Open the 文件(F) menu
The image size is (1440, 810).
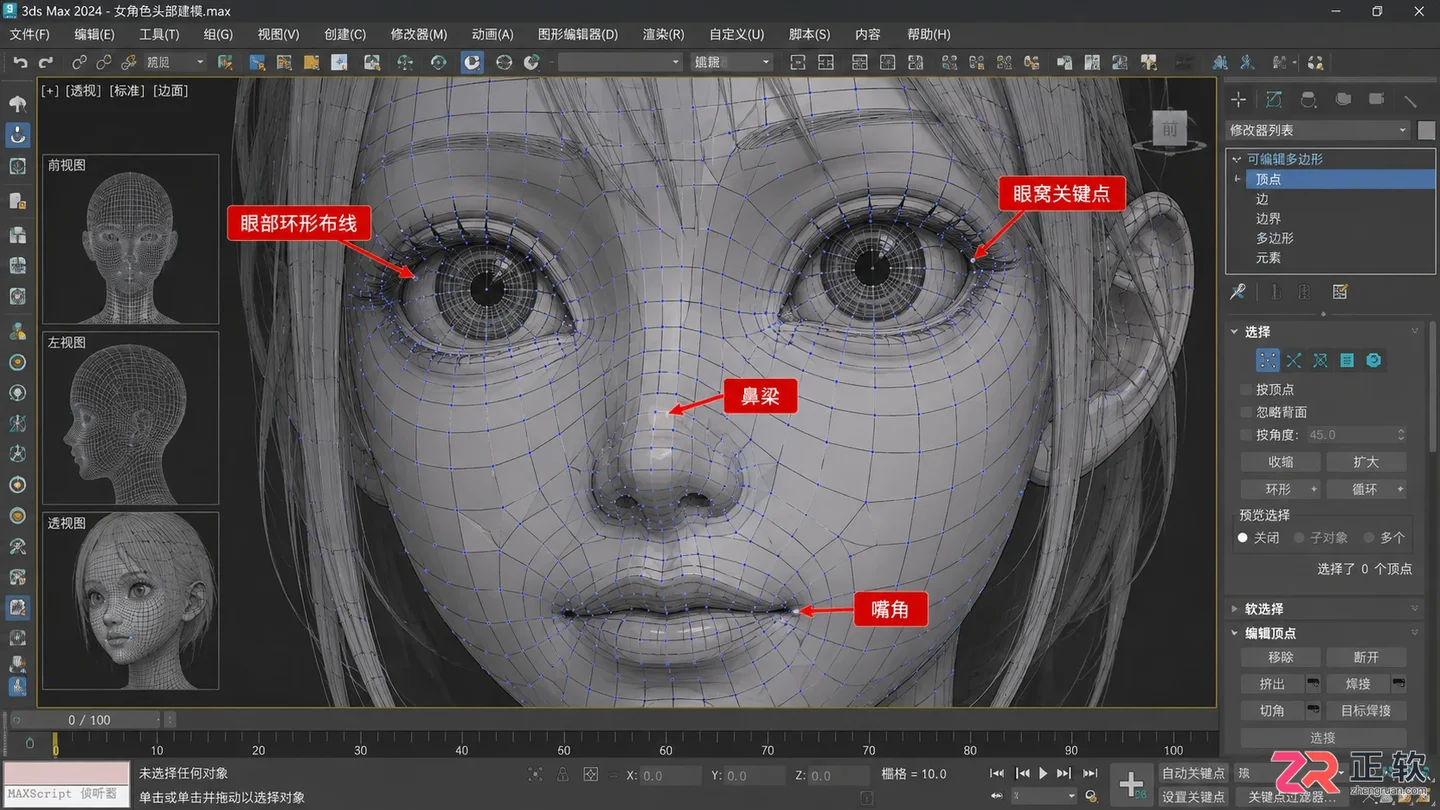[x=29, y=34]
